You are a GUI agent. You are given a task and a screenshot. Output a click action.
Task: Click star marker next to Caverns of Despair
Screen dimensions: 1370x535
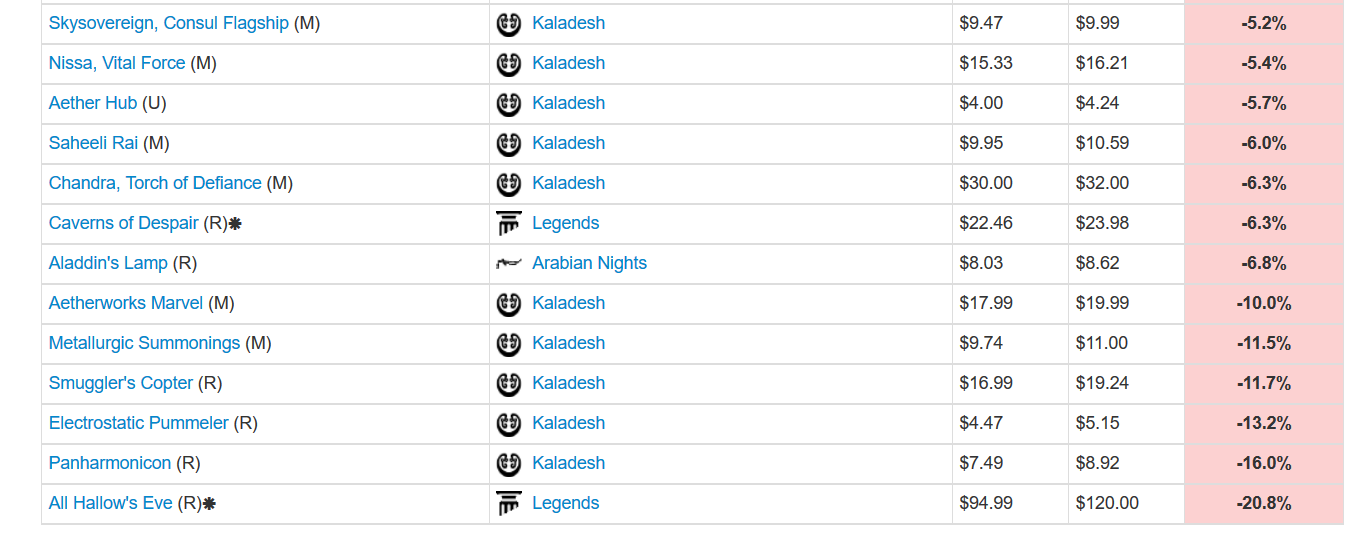(x=235, y=224)
